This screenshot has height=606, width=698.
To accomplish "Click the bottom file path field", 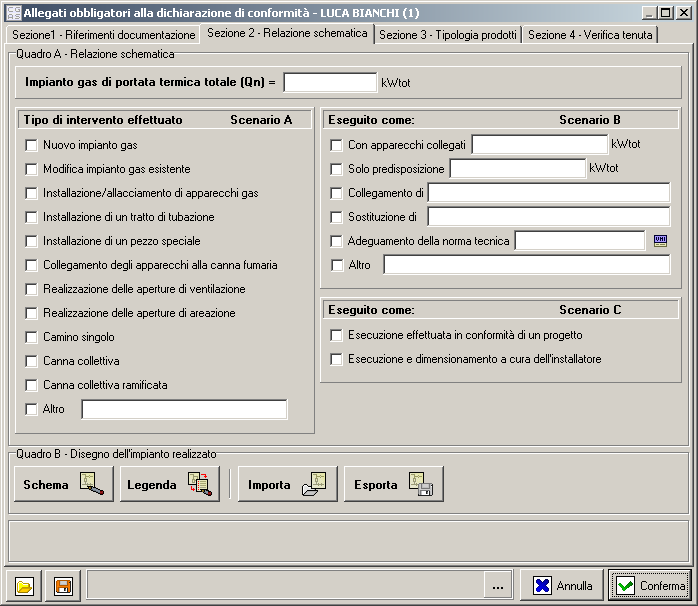I will pyautogui.click(x=286, y=586).
